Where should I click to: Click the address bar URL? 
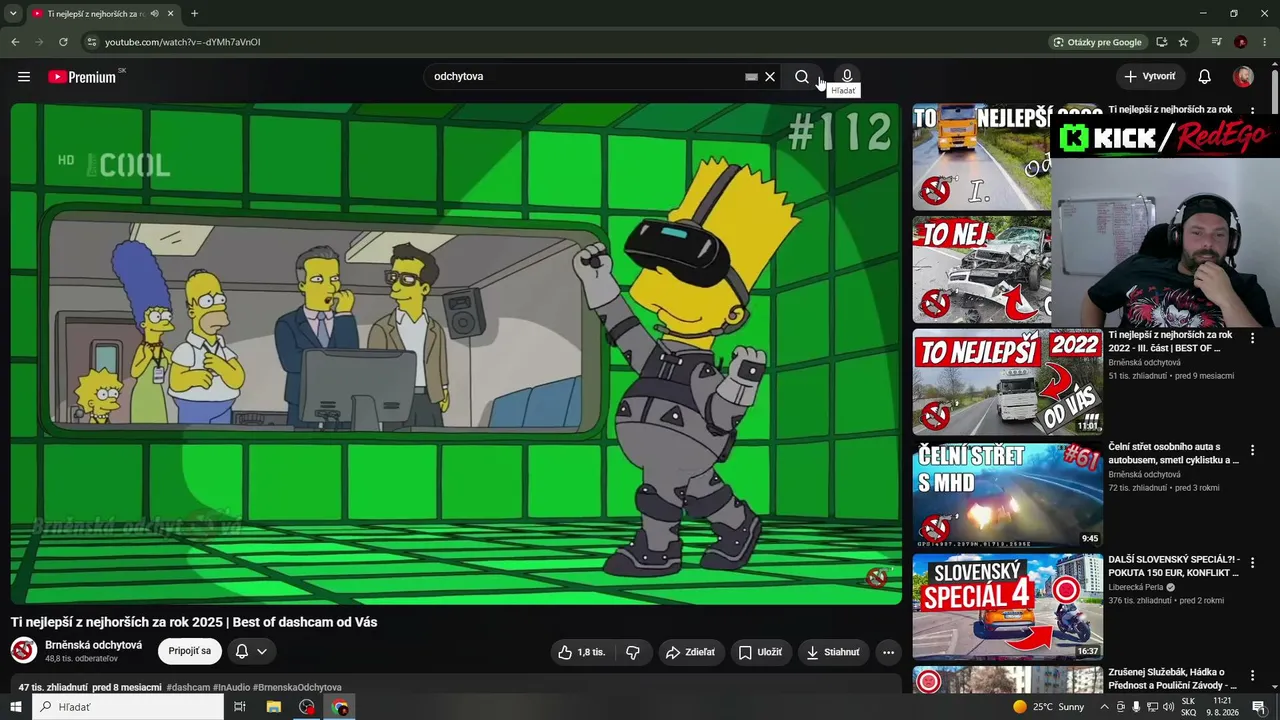pyautogui.click(x=183, y=42)
